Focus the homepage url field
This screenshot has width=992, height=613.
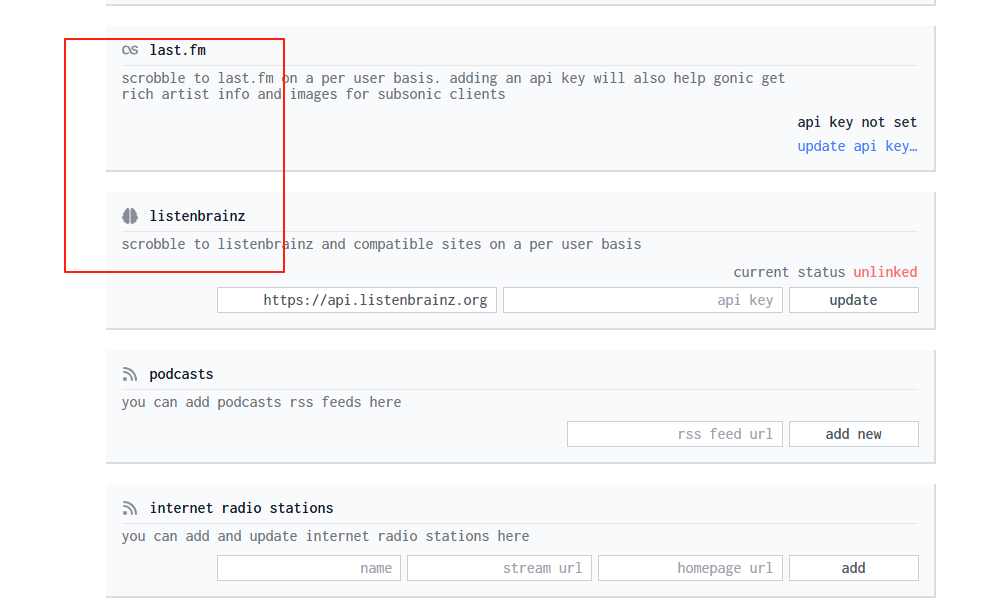pyautogui.click(x=690, y=568)
